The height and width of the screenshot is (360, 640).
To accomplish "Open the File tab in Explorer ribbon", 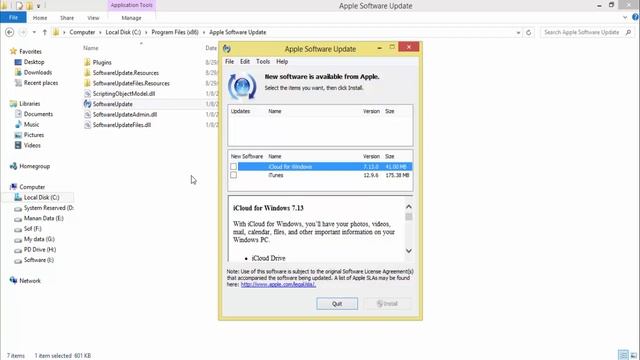I will tap(13, 18).
